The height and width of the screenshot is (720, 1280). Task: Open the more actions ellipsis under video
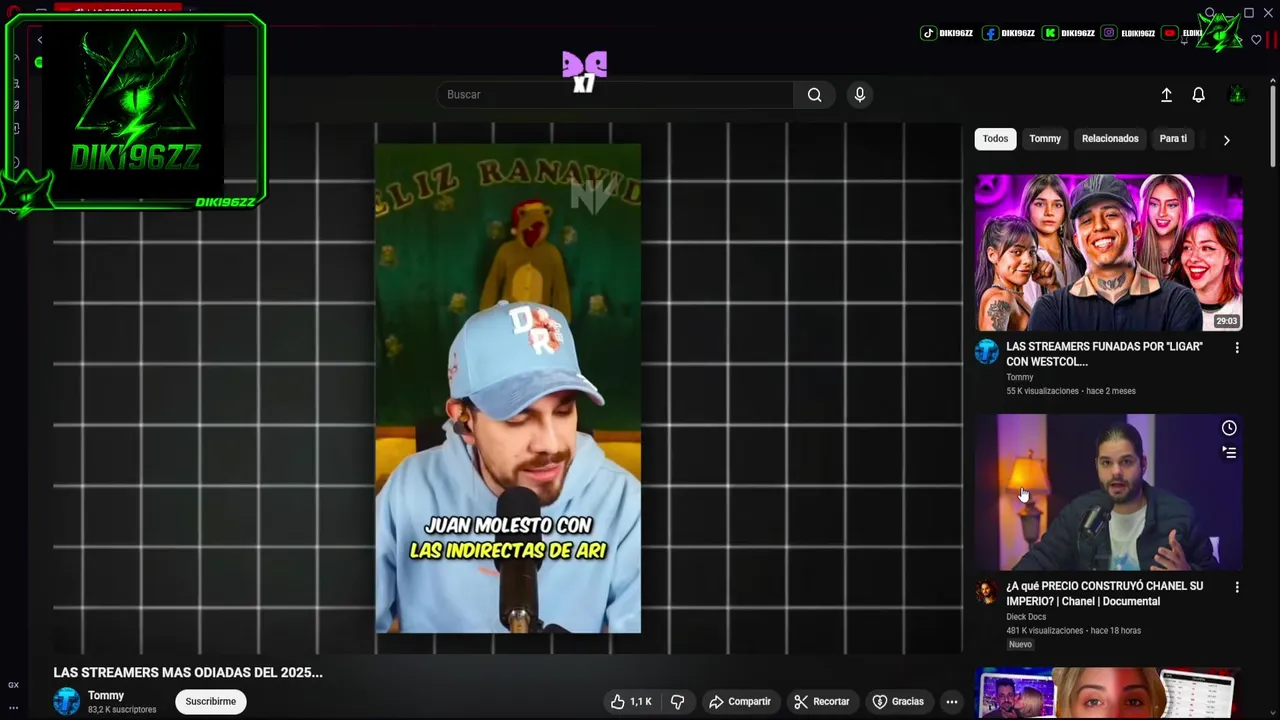pos(952,702)
